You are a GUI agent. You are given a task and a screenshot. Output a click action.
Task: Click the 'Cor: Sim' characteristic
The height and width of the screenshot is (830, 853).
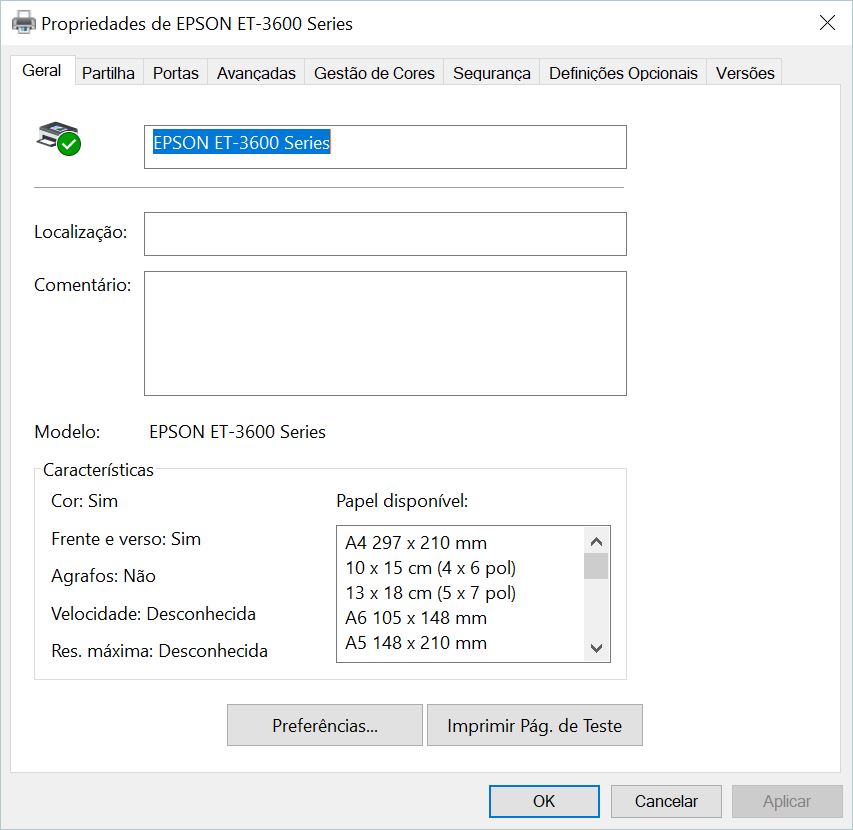(84, 501)
